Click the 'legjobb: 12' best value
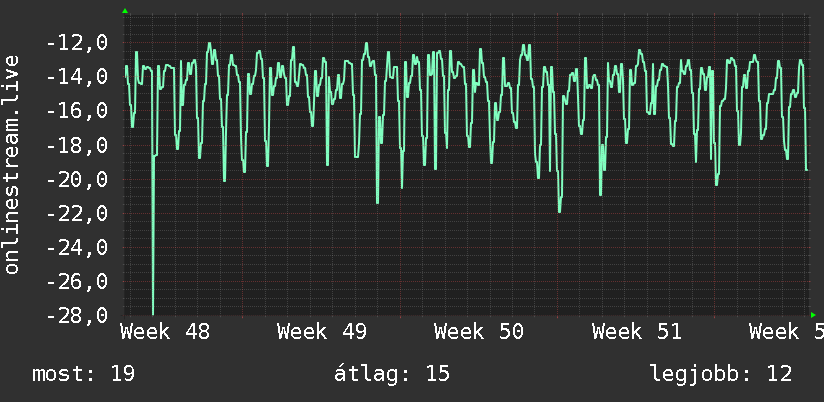The image size is (824, 402). pyautogui.click(x=721, y=374)
